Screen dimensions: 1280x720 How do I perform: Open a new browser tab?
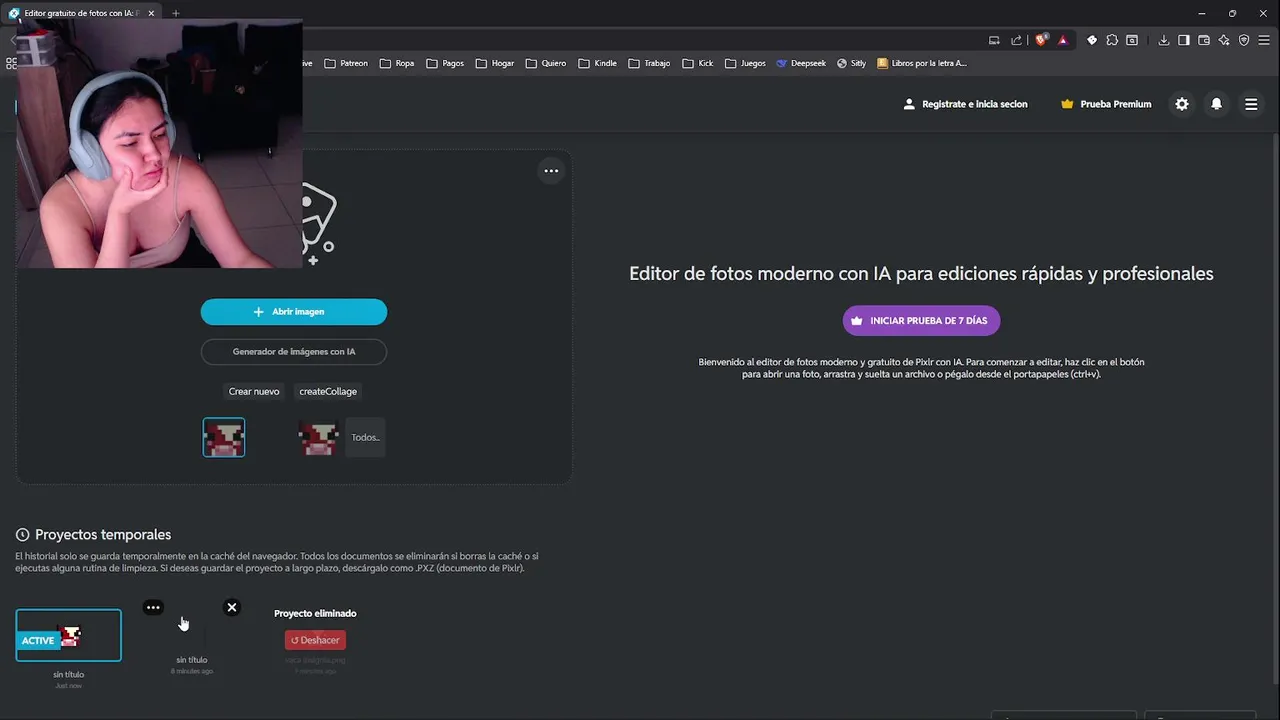point(175,13)
